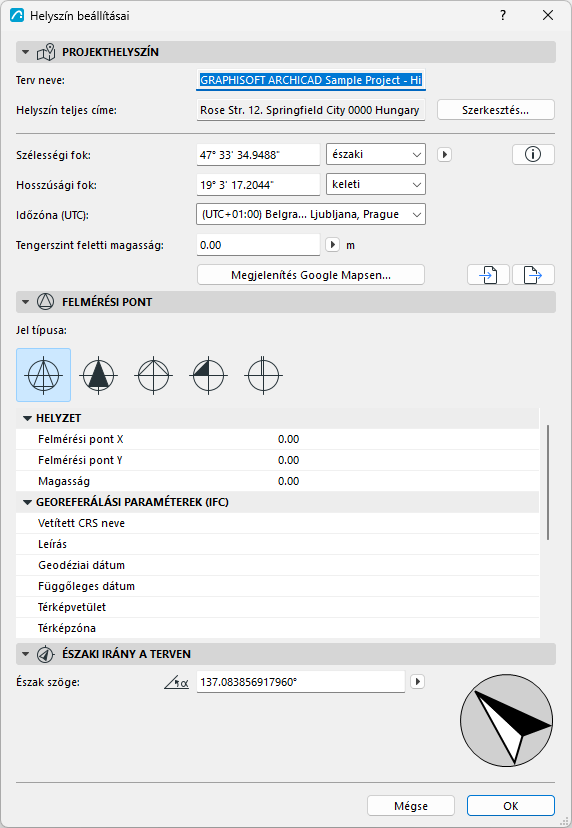Image resolution: width=572 pixels, height=828 pixels.
Task: Select the Vetített CRS neve row
Action: (278, 523)
